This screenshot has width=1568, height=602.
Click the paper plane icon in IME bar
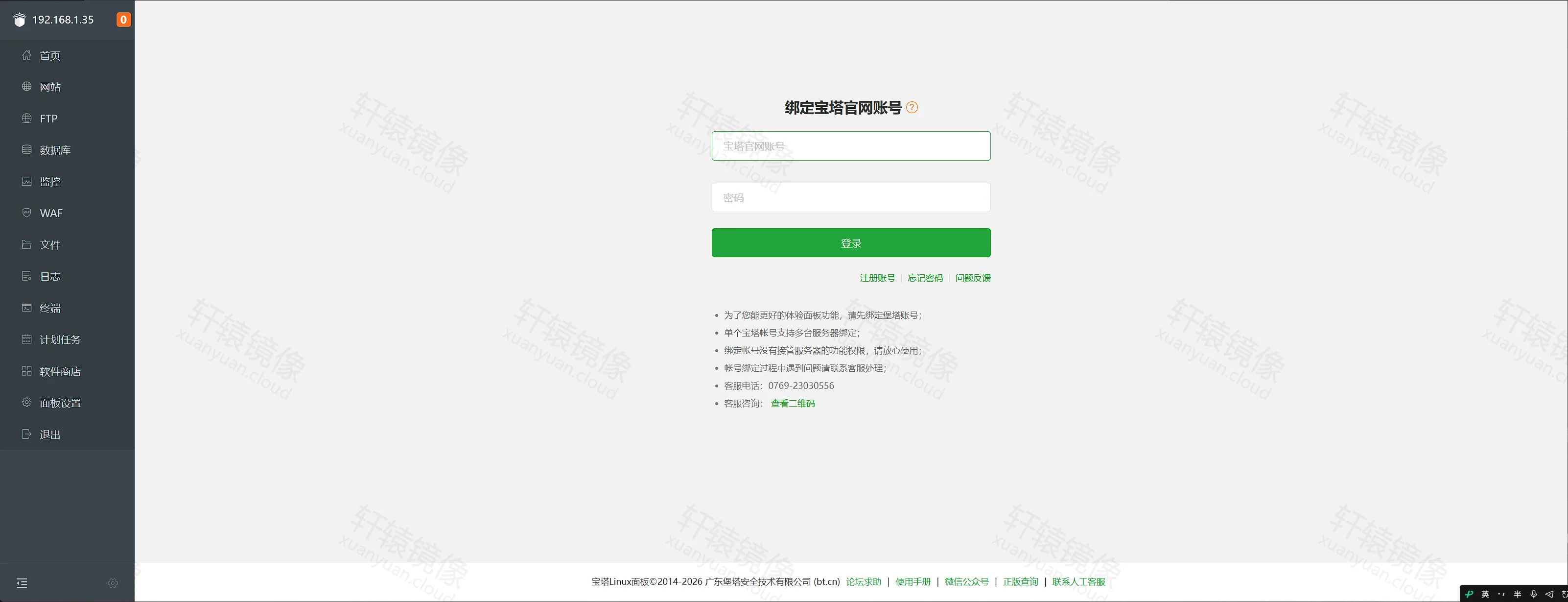(1549, 594)
